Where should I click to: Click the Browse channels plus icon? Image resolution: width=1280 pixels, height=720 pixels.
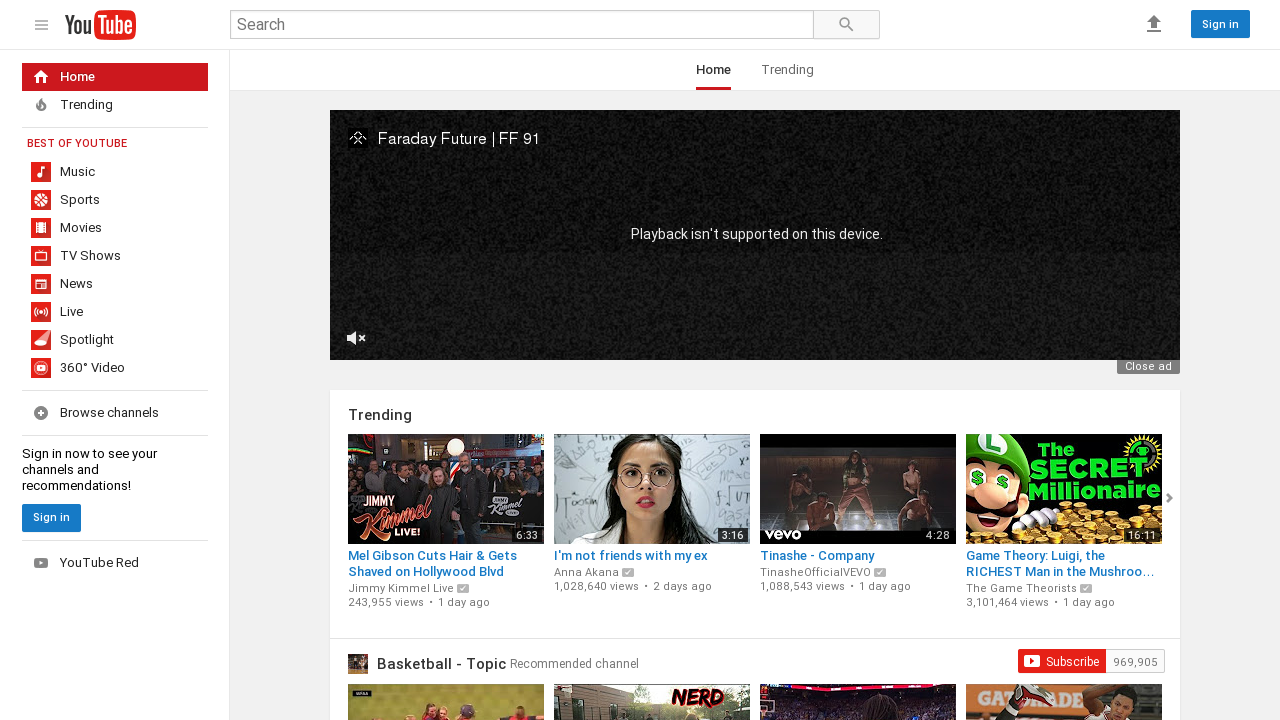coord(41,413)
